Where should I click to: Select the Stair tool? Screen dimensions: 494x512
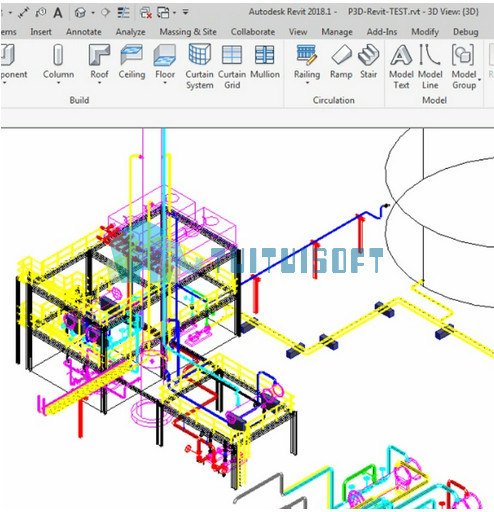tap(368, 62)
